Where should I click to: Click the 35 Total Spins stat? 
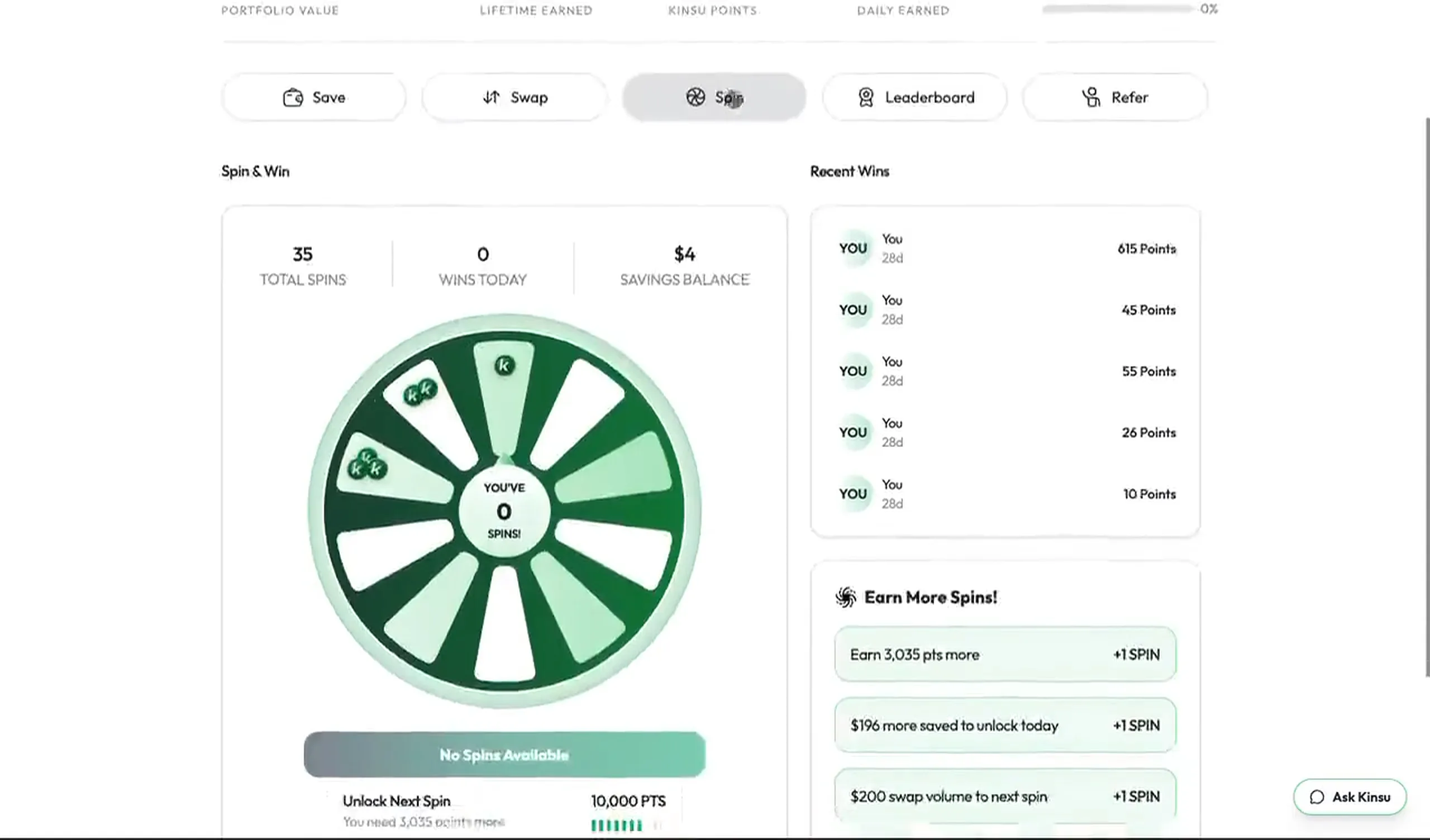point(302,266)
